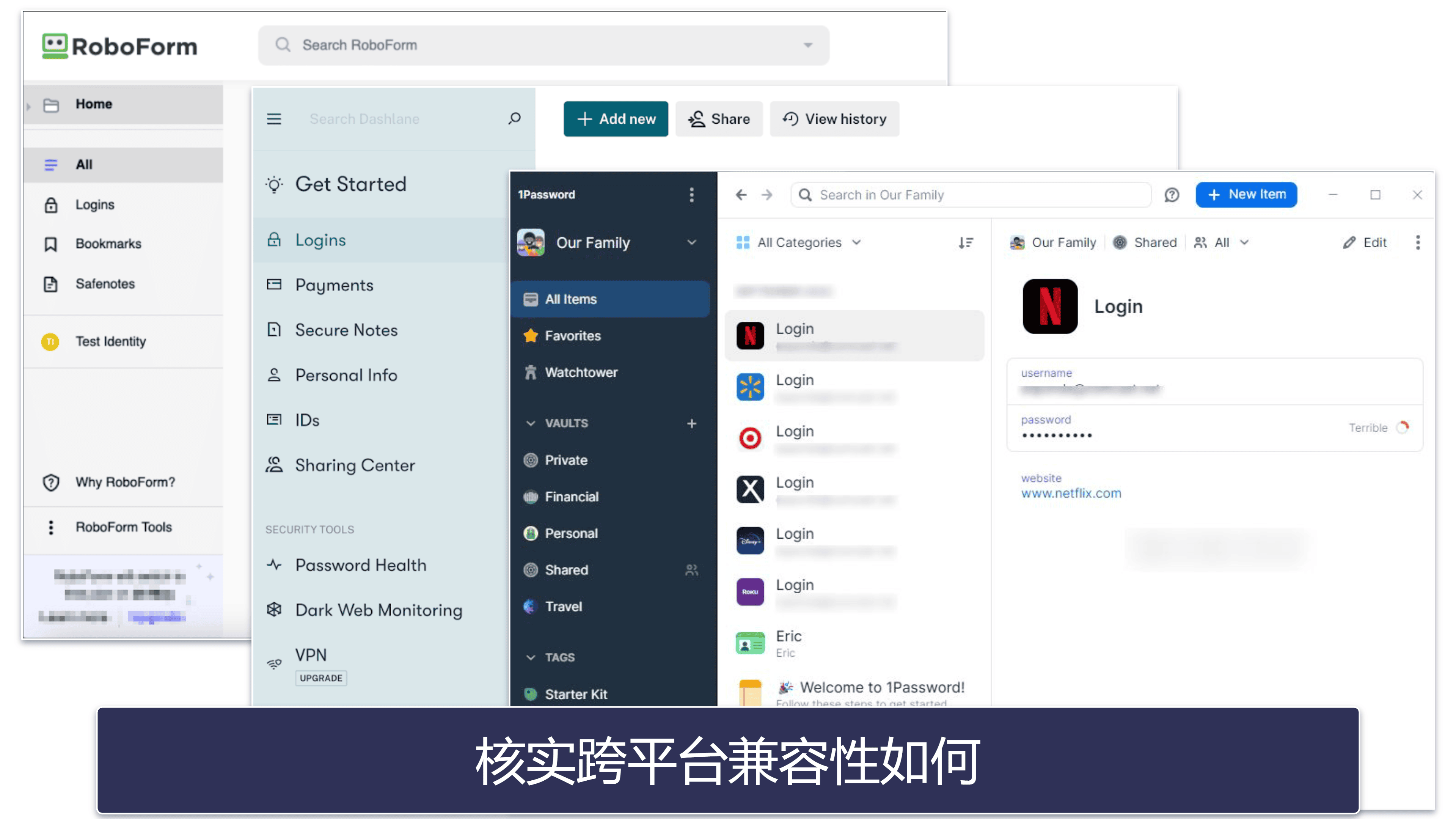
Task: Select the Eric identity item
Action: tap(854, 643)
